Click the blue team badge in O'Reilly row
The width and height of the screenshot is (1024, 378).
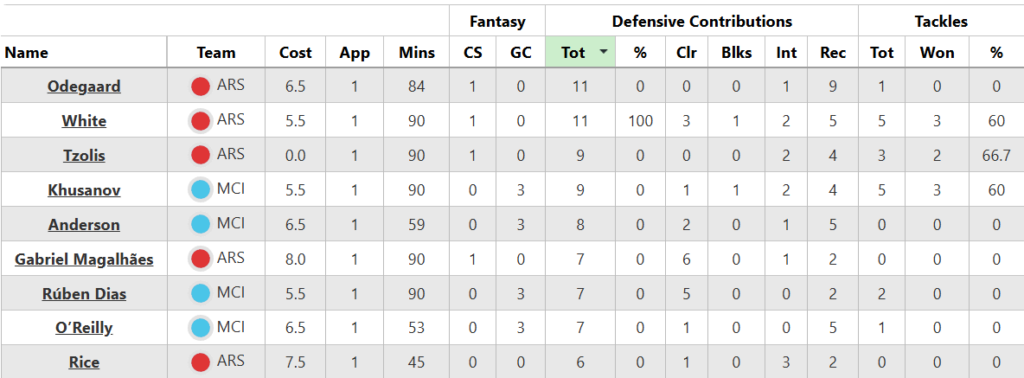[x=200, y=328]
